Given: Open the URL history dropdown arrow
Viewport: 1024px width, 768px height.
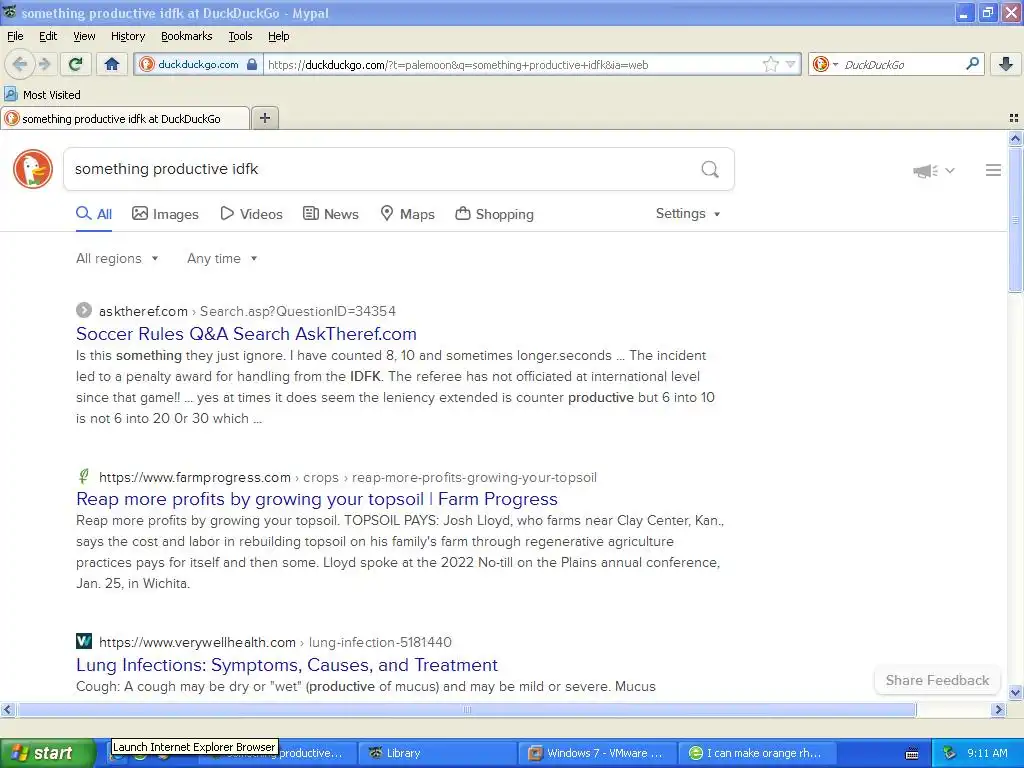Looking at the screenshot, I should click(x=790, y=64).
